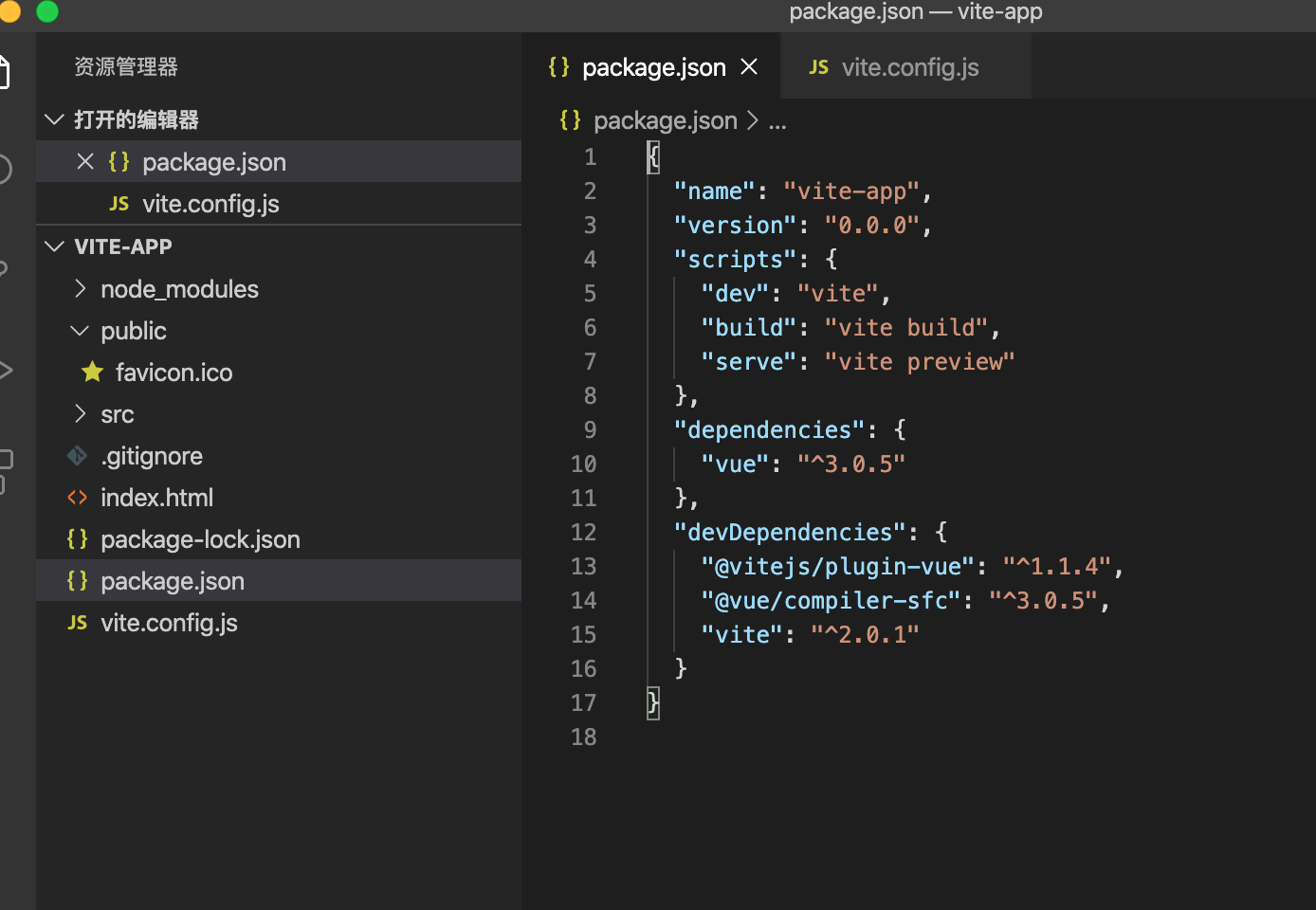
Task: Click the "资源管理器" panel title
Action: click(126, 67)
